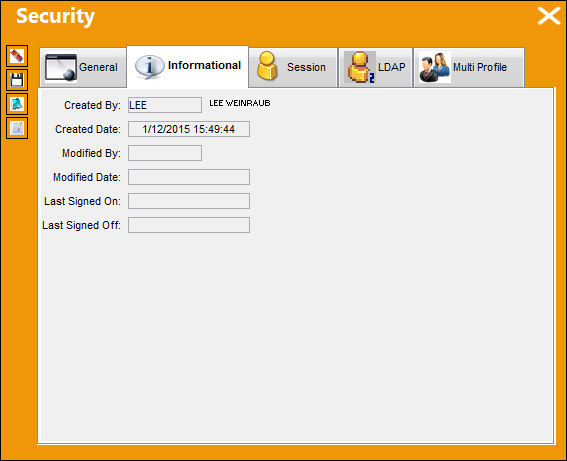Click the Last Signed Off: label
Viewport: 567px width, 461px height.
tap(81, 225)
